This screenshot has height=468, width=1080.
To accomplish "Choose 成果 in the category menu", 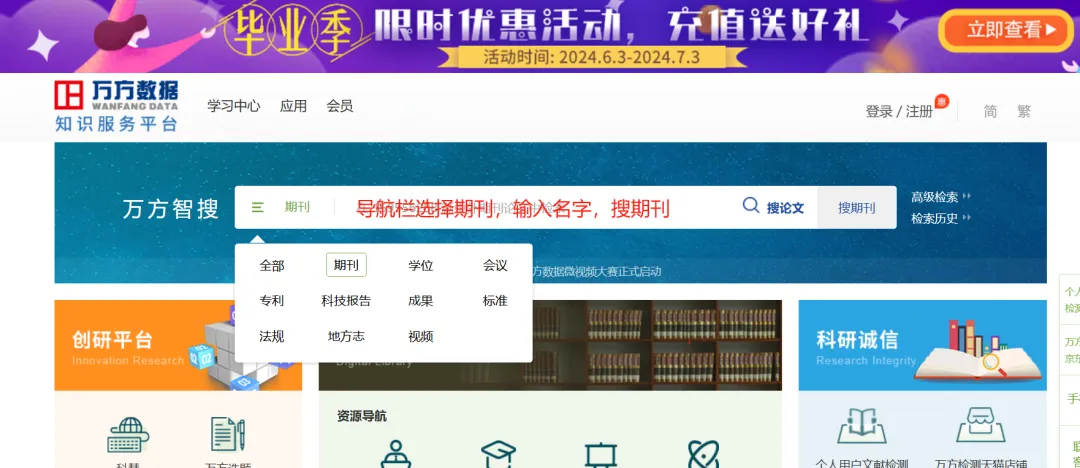I will pos(420,301).
